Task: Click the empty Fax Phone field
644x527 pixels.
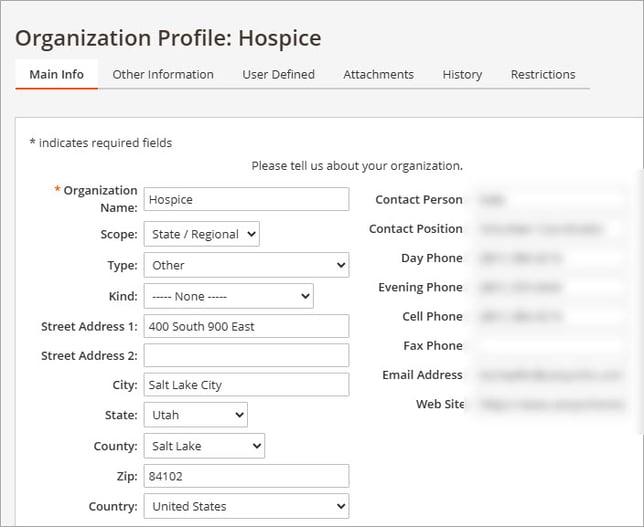Action: click(550, 345)
